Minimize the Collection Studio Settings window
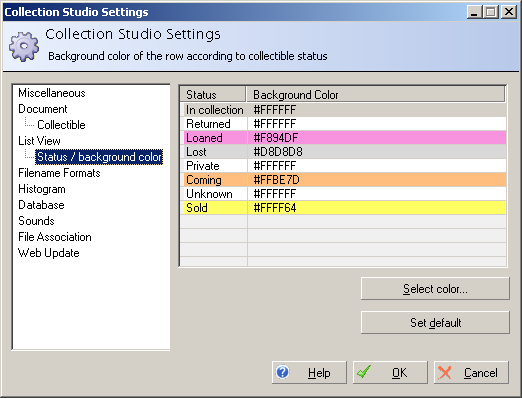Image resolution: width=522 pixels, height=398 pixels. click(x=474, y=12)
